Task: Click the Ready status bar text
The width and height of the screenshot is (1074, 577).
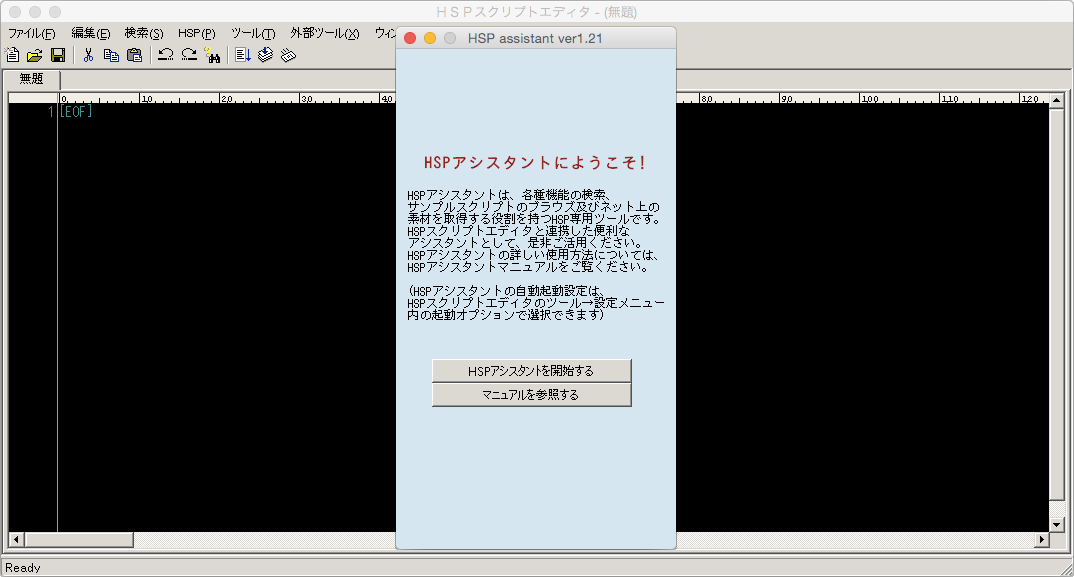Action: pyautogui.click(x=23, y=567)
